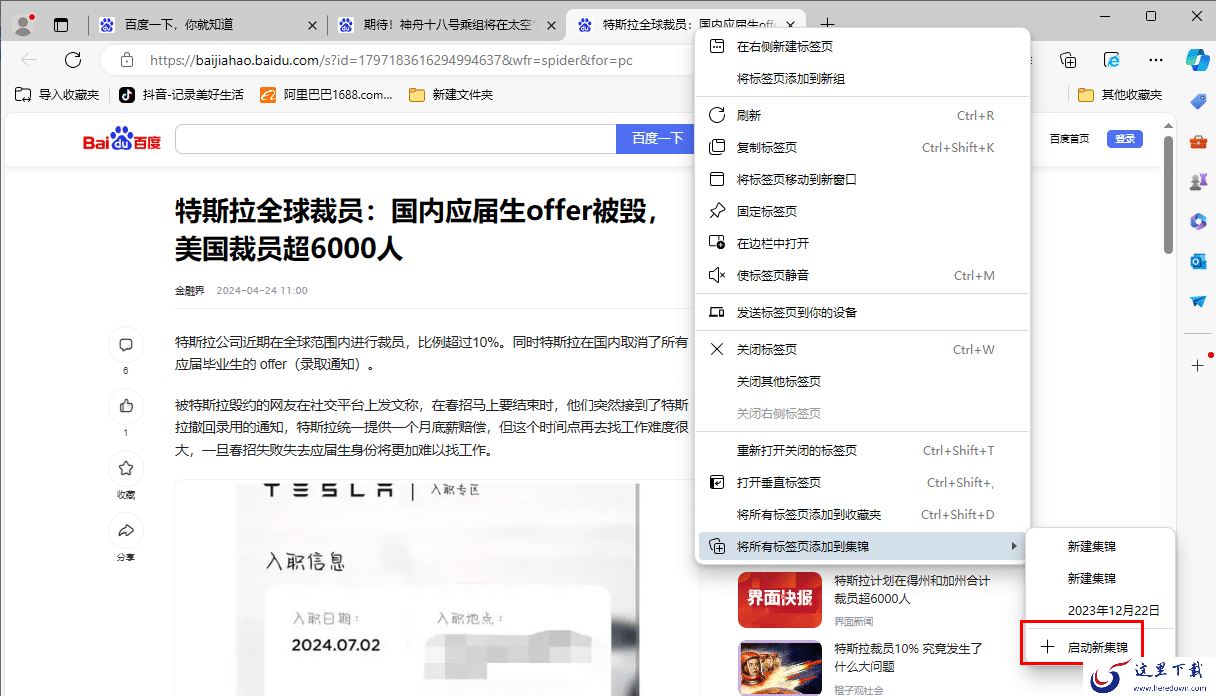Open 其他收藏夹 bookmarks folder
This screenshot has width=1216, height=696.
(x=1121, y=95)
